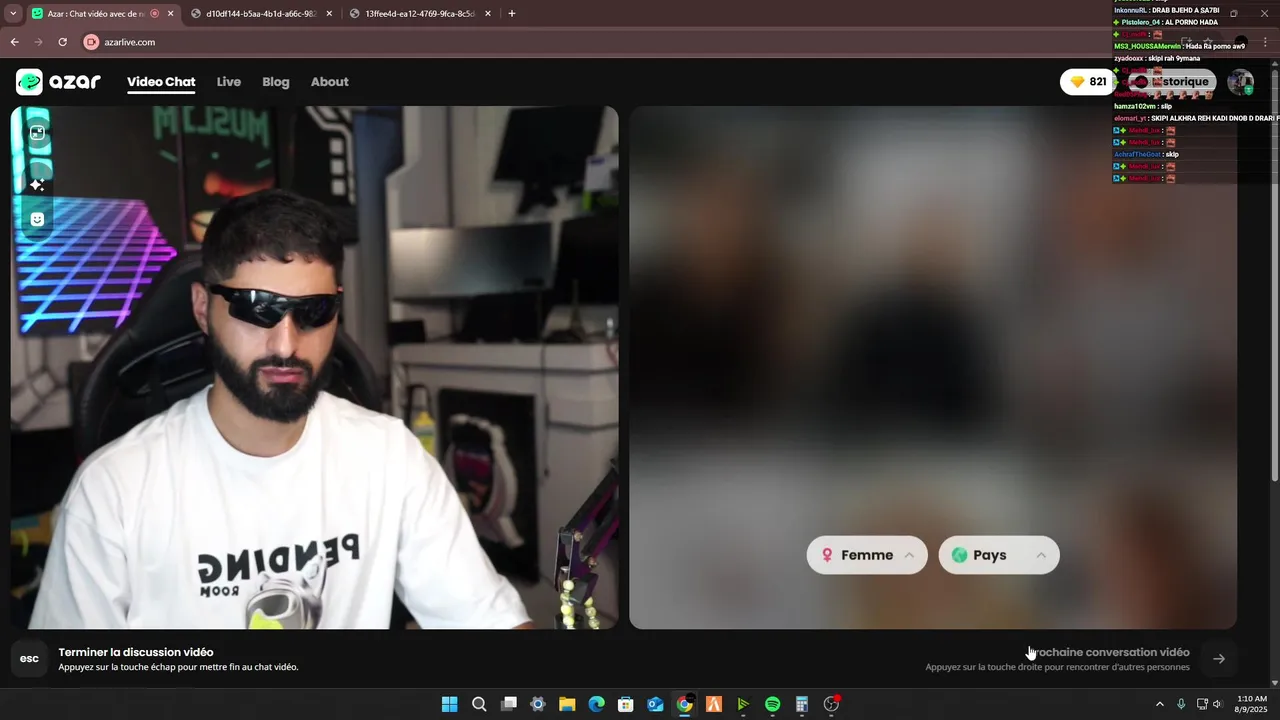Open the sparkle effects icon on self video
Screen dimensions: 1280x720
(37, 185)
